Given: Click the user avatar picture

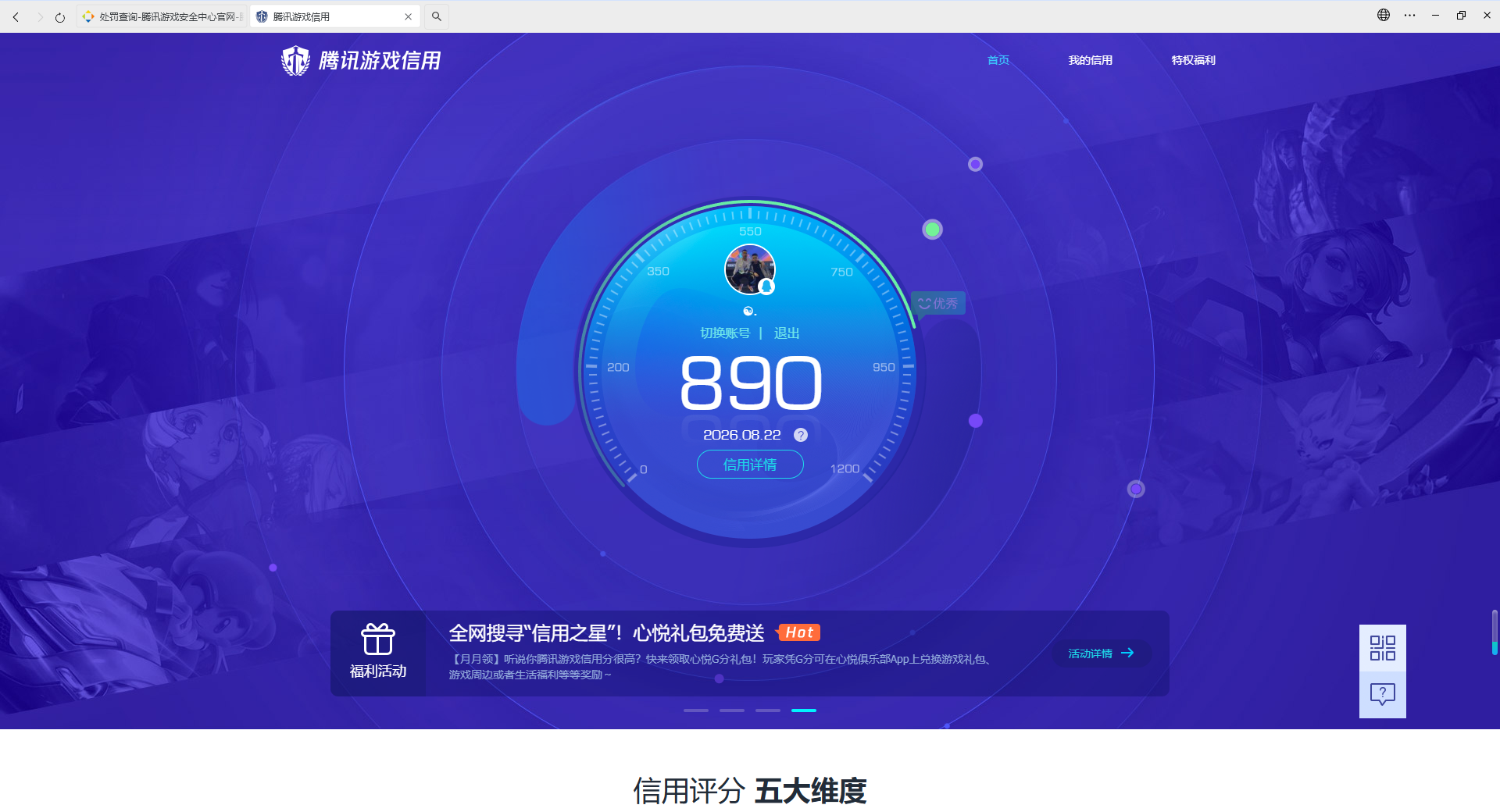Looking at the screenshot, I should [750, 269].
